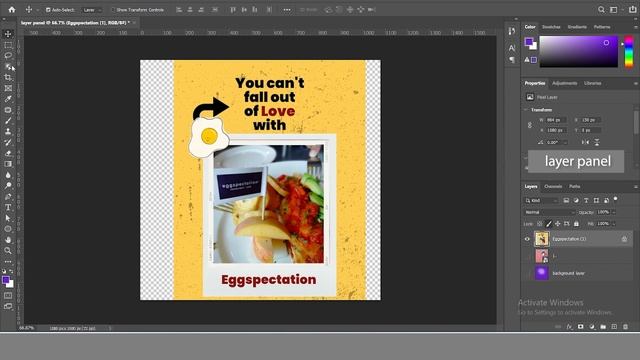The width and height of the screenshot is (640, 360).
Task: Toggle lock all padlock in Layers panel
Action: coord(576,224)
